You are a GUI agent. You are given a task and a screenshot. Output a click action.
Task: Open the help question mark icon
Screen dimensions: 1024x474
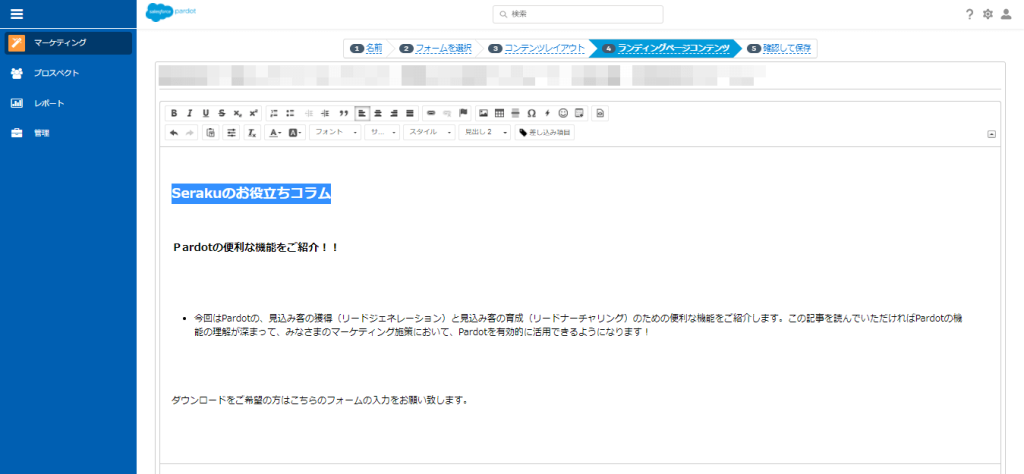click(x=970, y=14)
